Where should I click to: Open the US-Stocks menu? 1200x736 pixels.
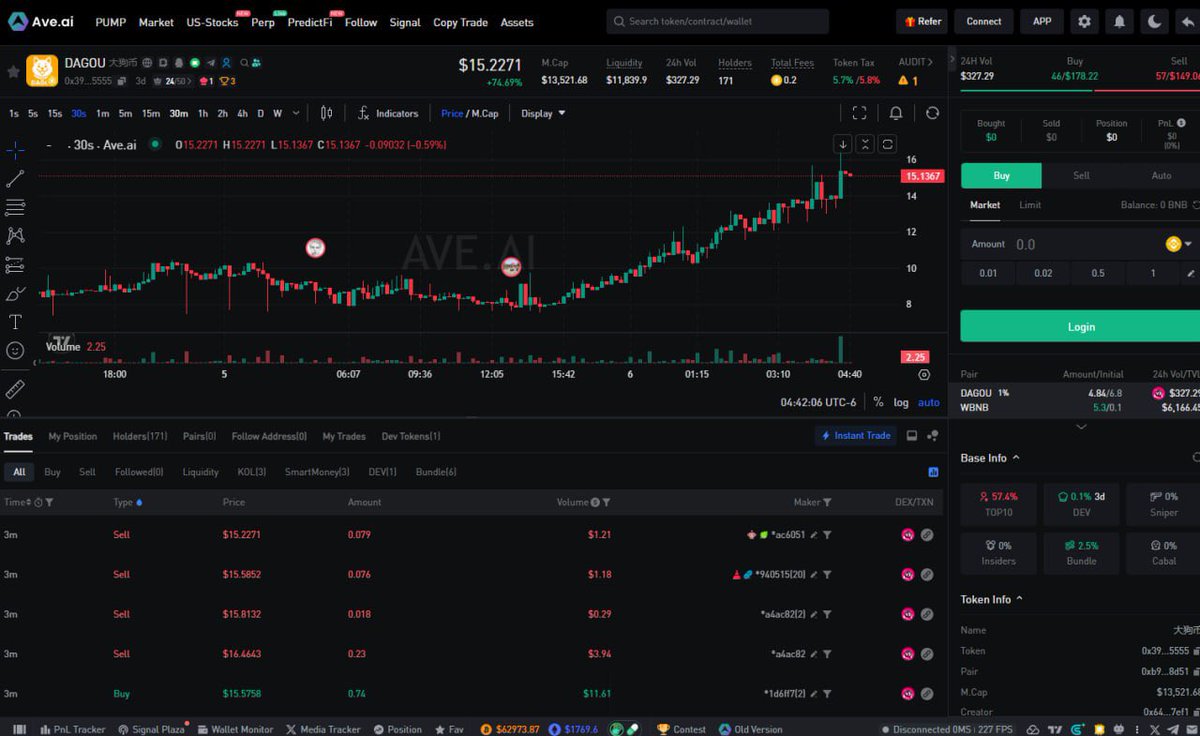point(212,22)
